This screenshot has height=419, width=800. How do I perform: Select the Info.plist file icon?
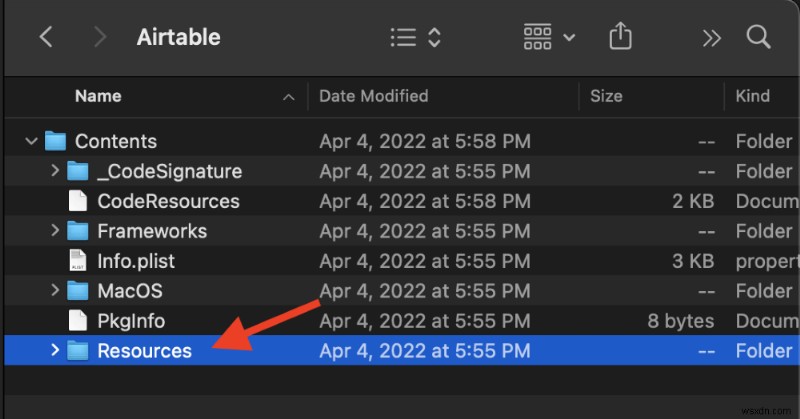coord(77,261)
